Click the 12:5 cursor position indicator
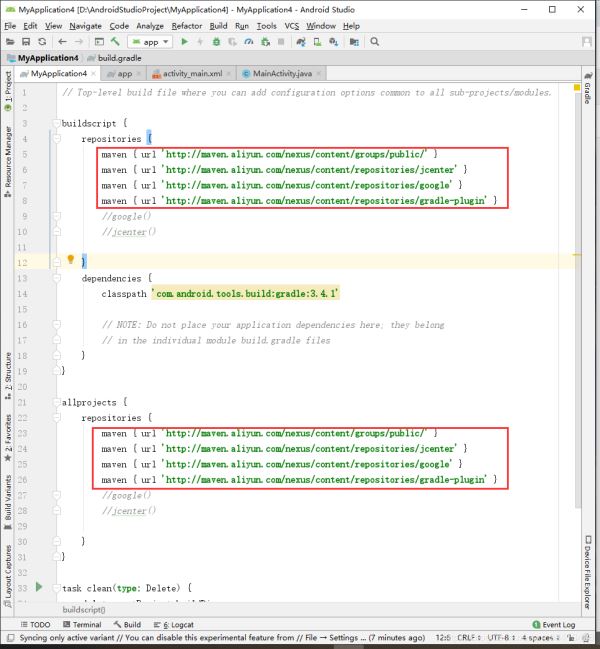 (442, 638)
